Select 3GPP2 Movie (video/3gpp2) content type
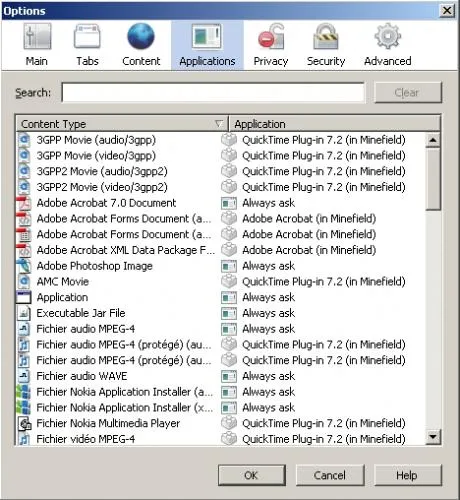 pyautogui.click(x=102, y=187)
